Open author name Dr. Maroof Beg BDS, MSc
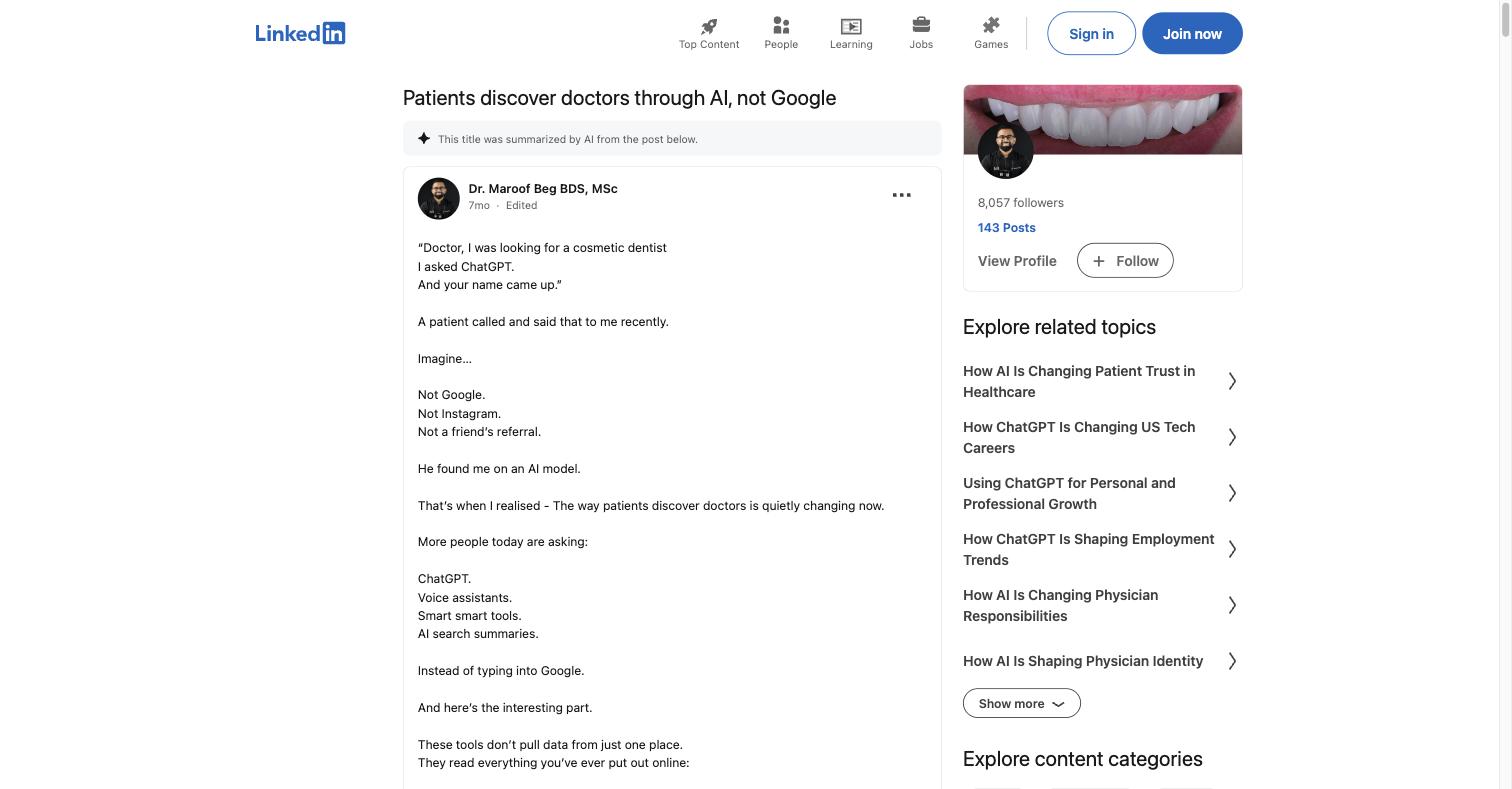 [x=543, y=188]
